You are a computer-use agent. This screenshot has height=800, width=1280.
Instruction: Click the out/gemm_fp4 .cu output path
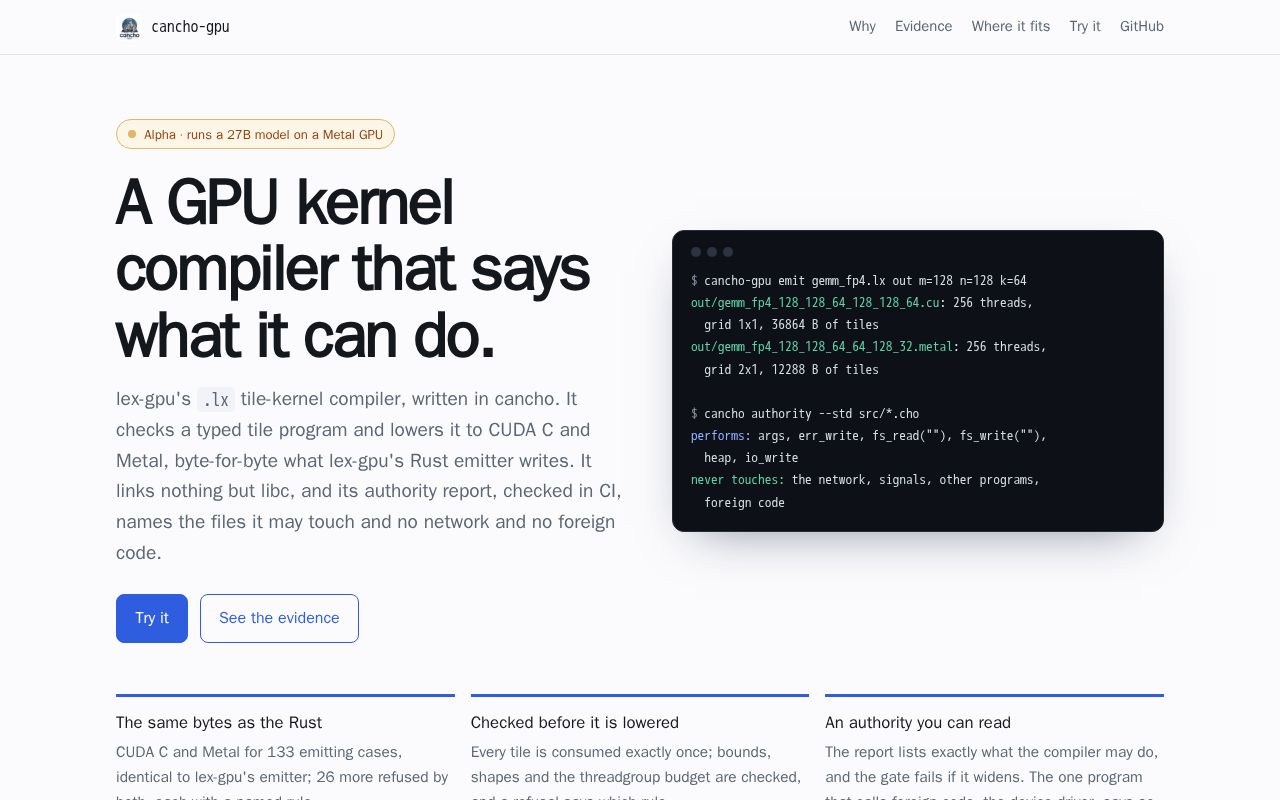[815, 302]
